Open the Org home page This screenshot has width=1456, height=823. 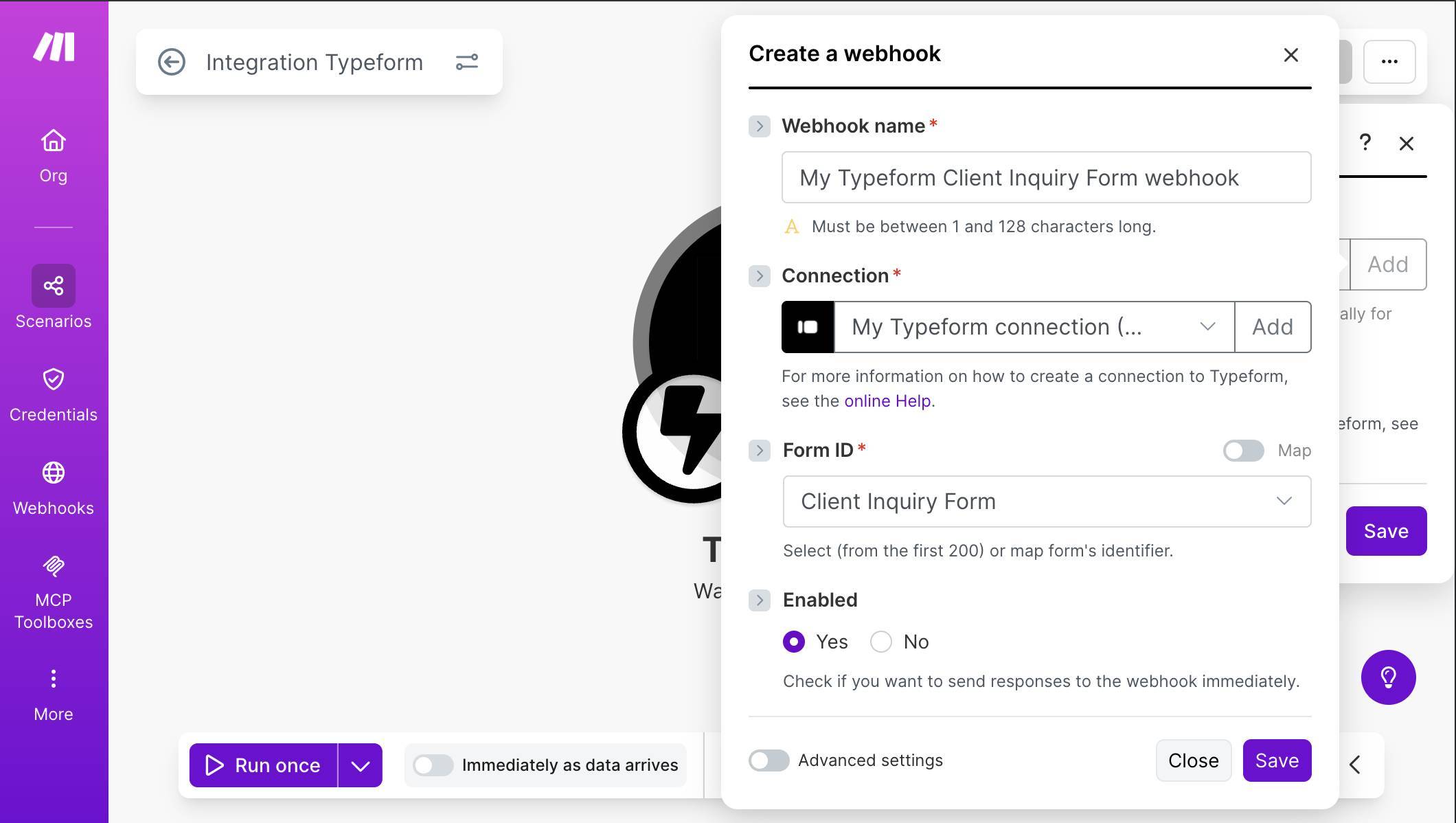[x=53, y=155]
